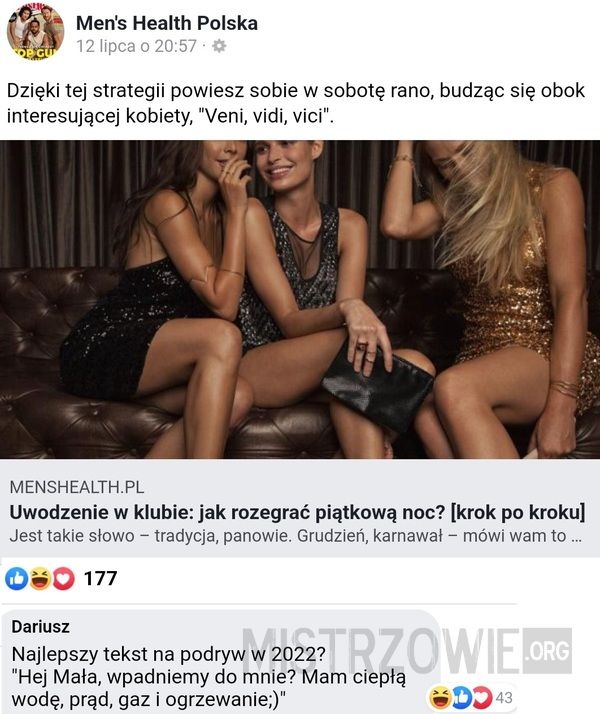This screenshot has width=600, height=714.
Task: Open the article photo of three women
Action: [x=300, y=299]
